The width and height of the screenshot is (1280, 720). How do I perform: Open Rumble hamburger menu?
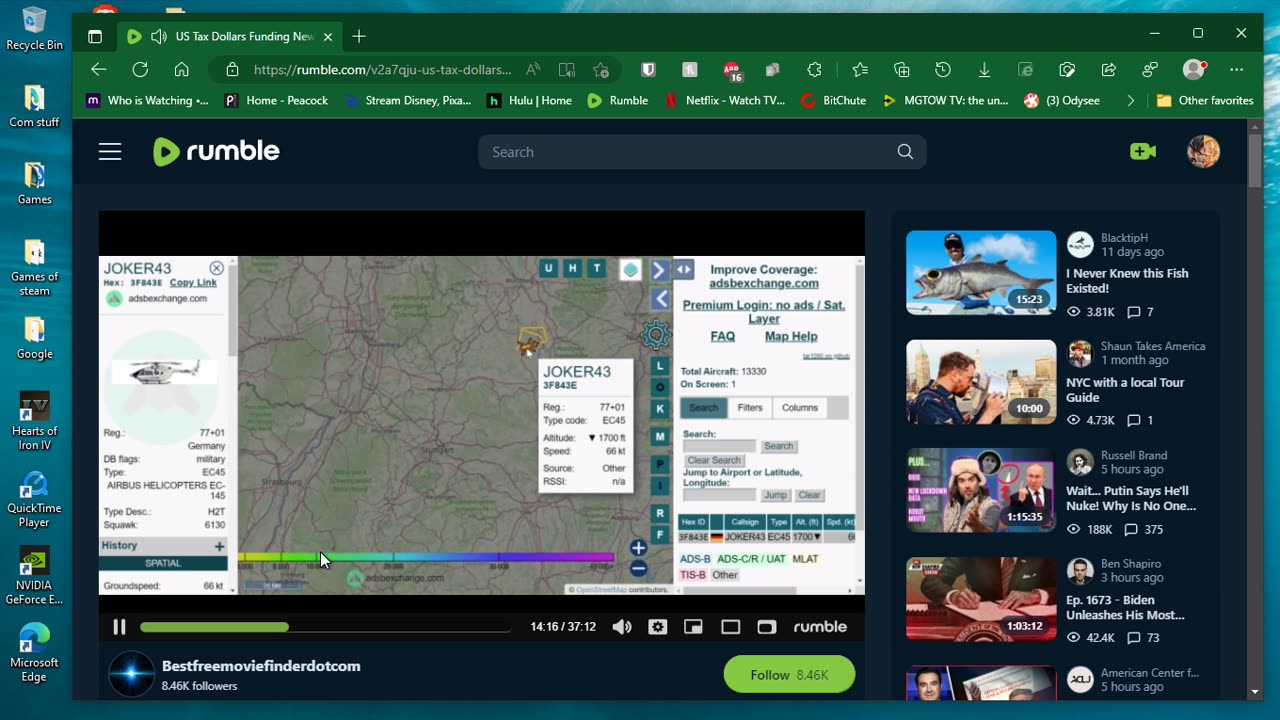110,152
